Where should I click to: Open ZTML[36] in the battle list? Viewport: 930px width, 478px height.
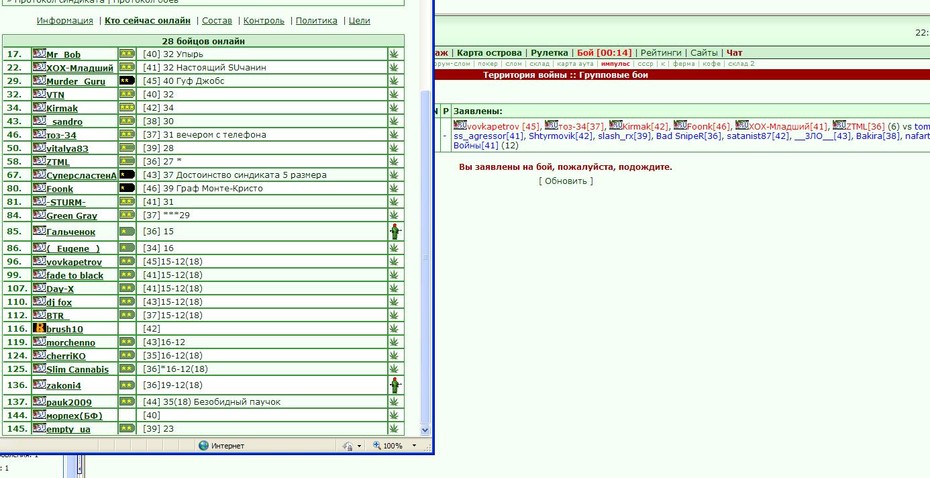click(x=865, y=126)
